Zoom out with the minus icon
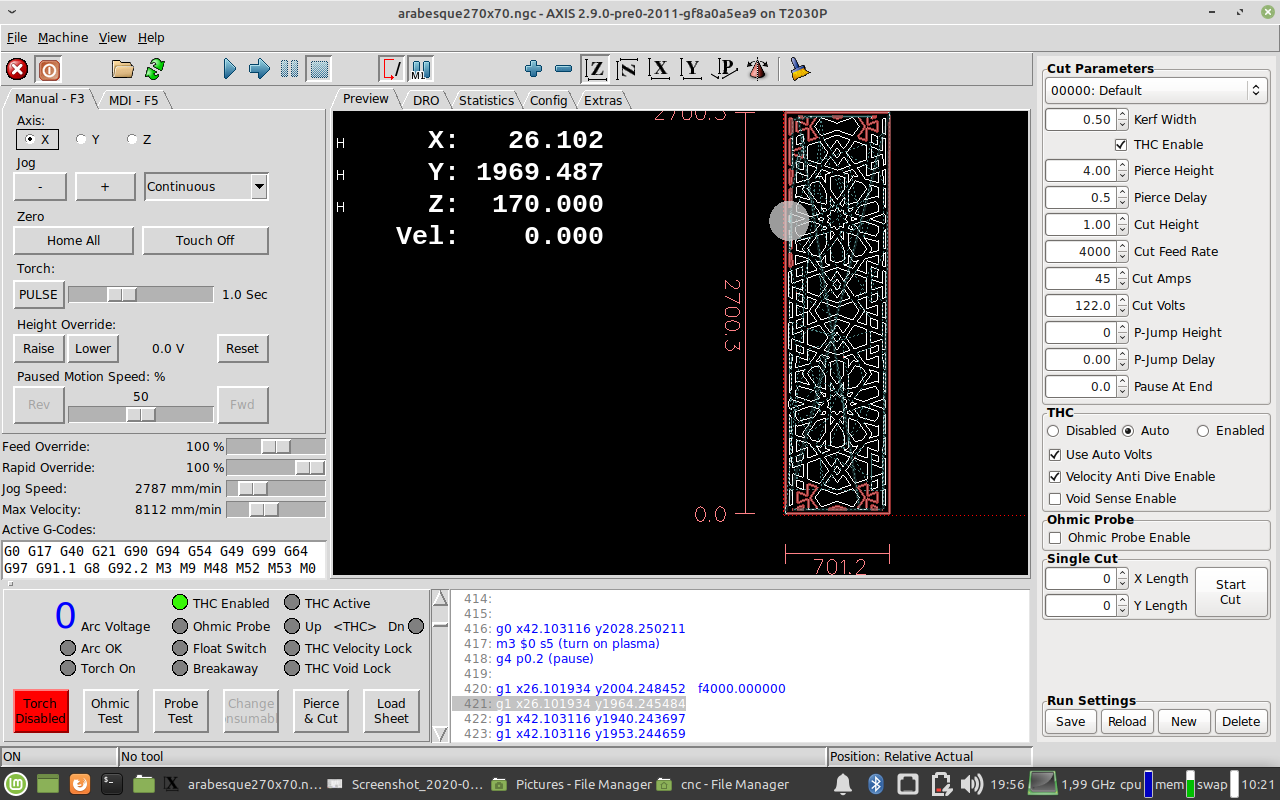 (563, 69)
